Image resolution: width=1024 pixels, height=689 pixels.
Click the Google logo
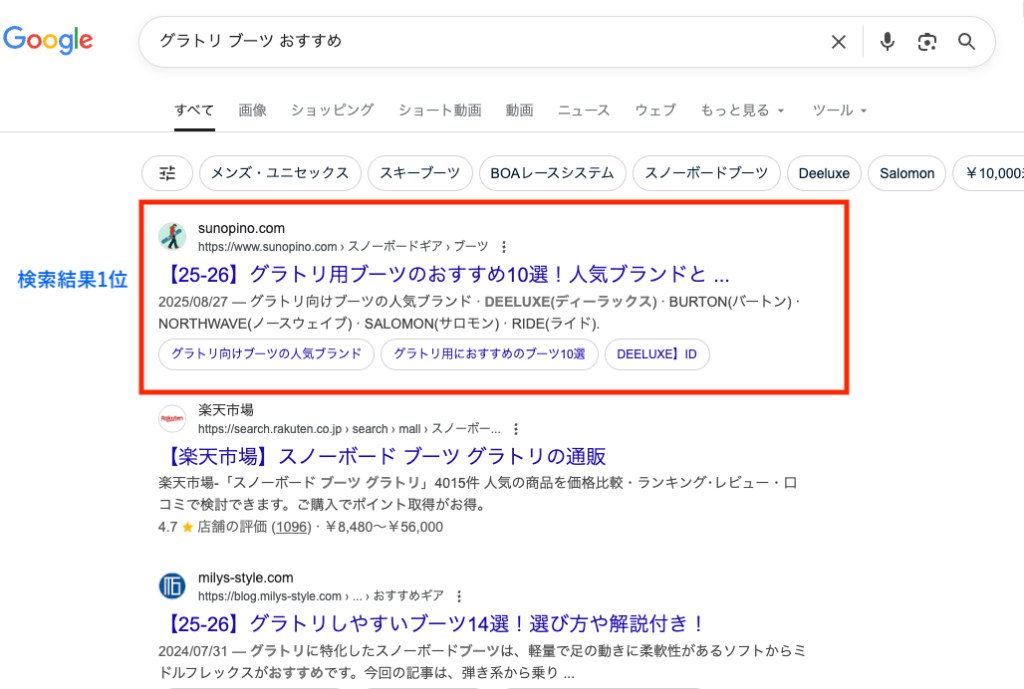[48, 40]
